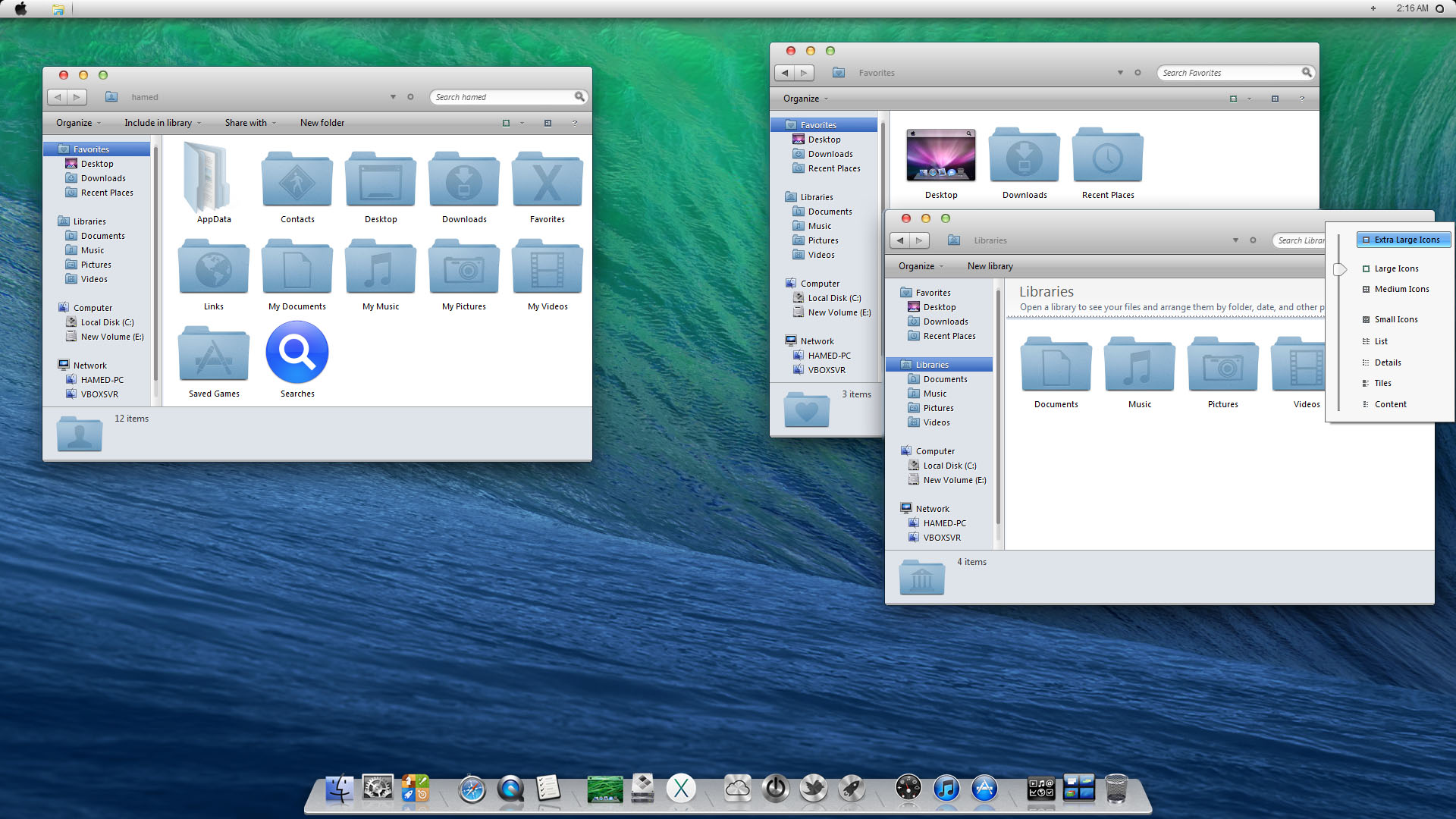Select Extra Large Icons menu entry
The height and width of the screenshot is (819, 1456).
[1406, 240]
